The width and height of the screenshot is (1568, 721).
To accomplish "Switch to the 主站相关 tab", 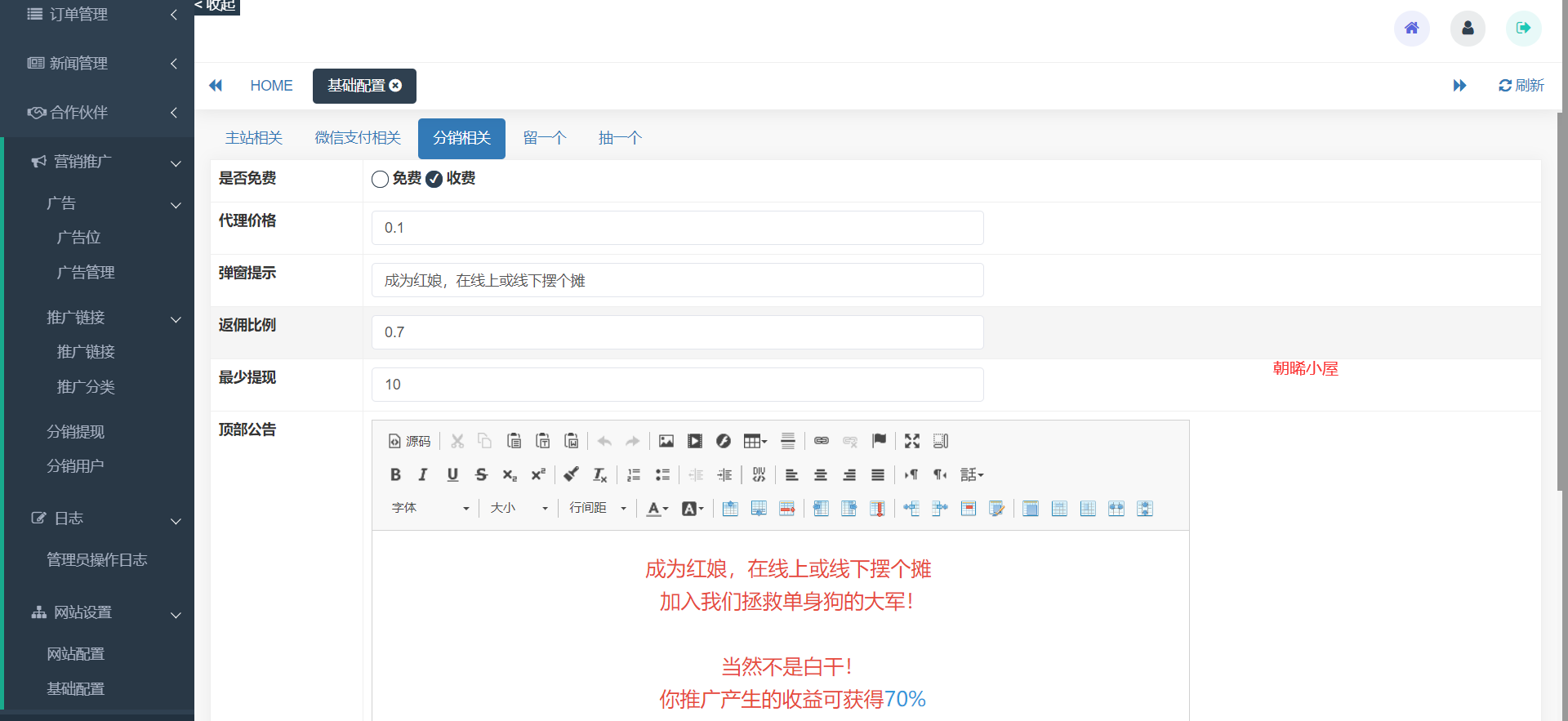I will (x=254, y=138).
